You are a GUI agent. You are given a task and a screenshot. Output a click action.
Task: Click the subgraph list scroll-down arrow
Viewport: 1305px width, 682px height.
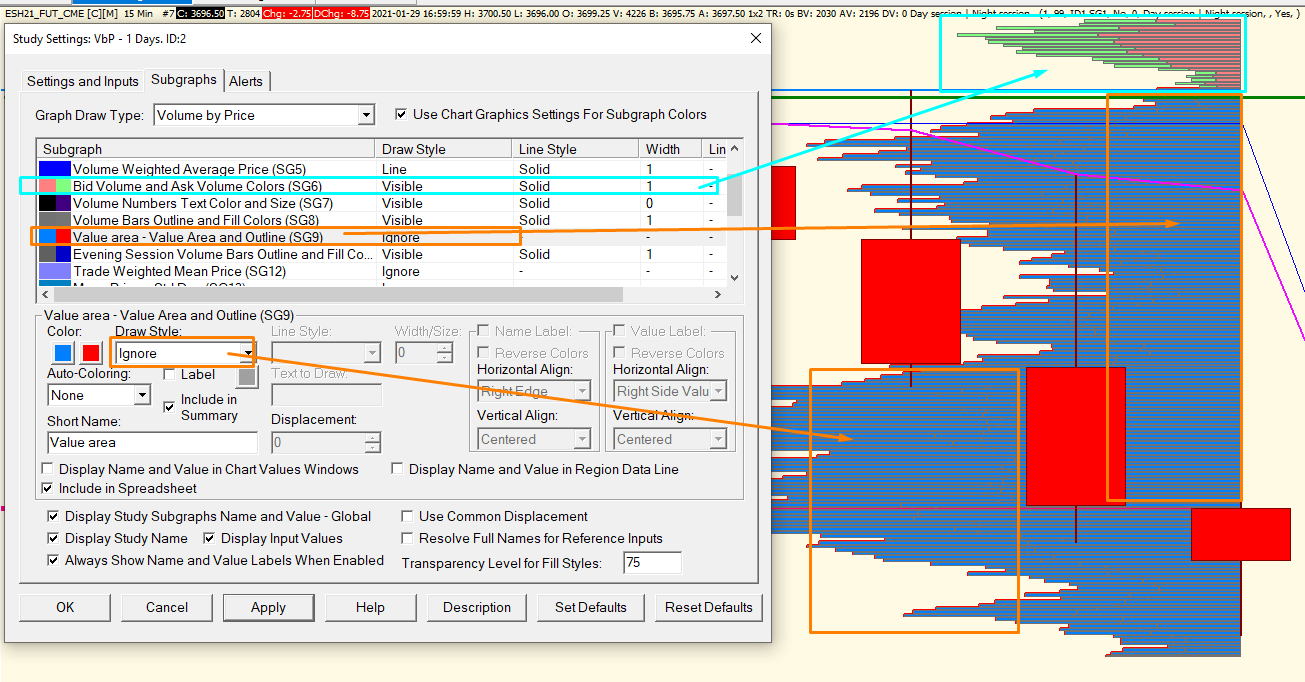pyautogui.click(x=734, y=278)
